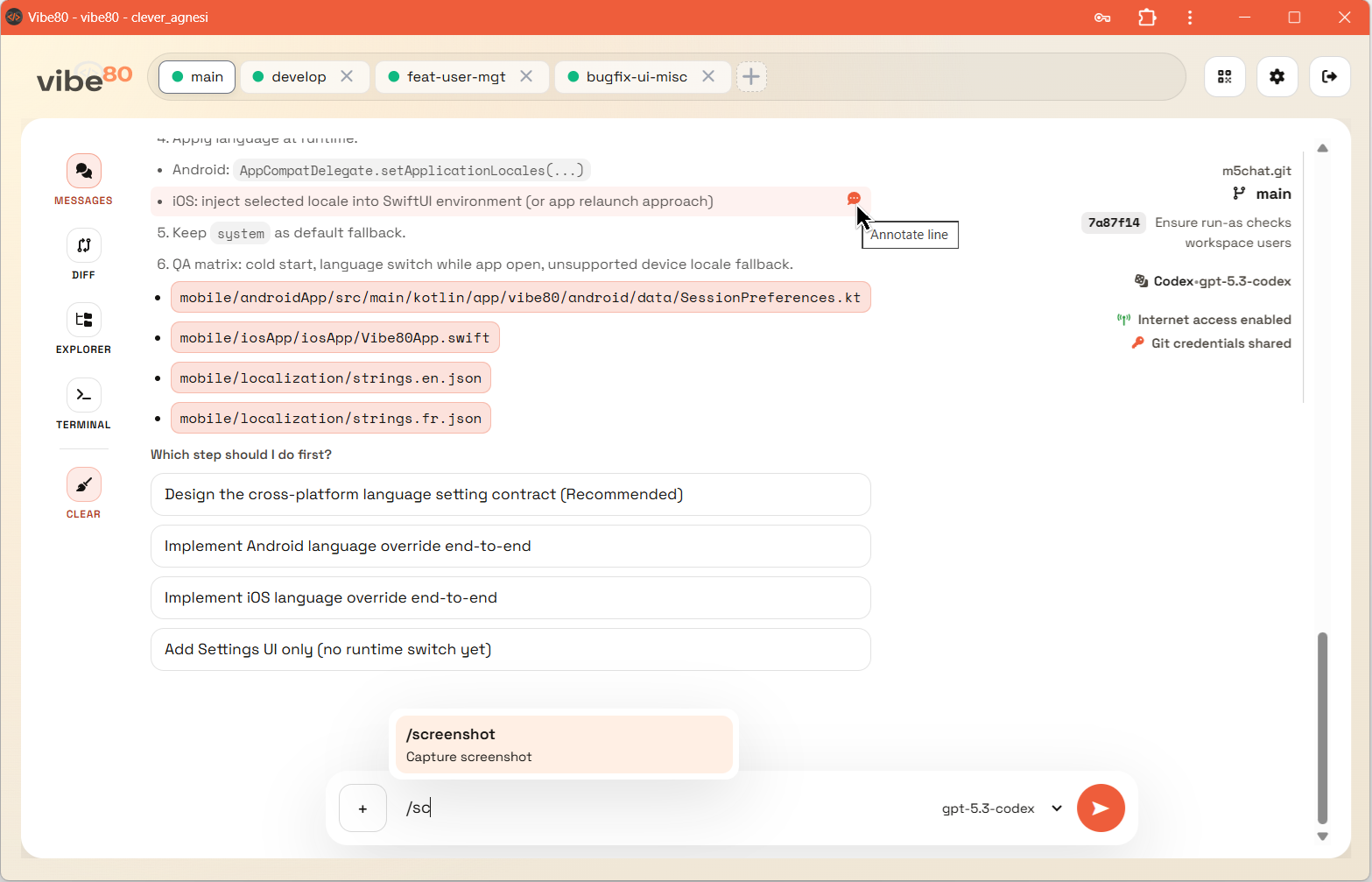Screen dimensions: 1372x882
Task: Select the /screenshot command suggestion
Action: click(x=564, y=744)
